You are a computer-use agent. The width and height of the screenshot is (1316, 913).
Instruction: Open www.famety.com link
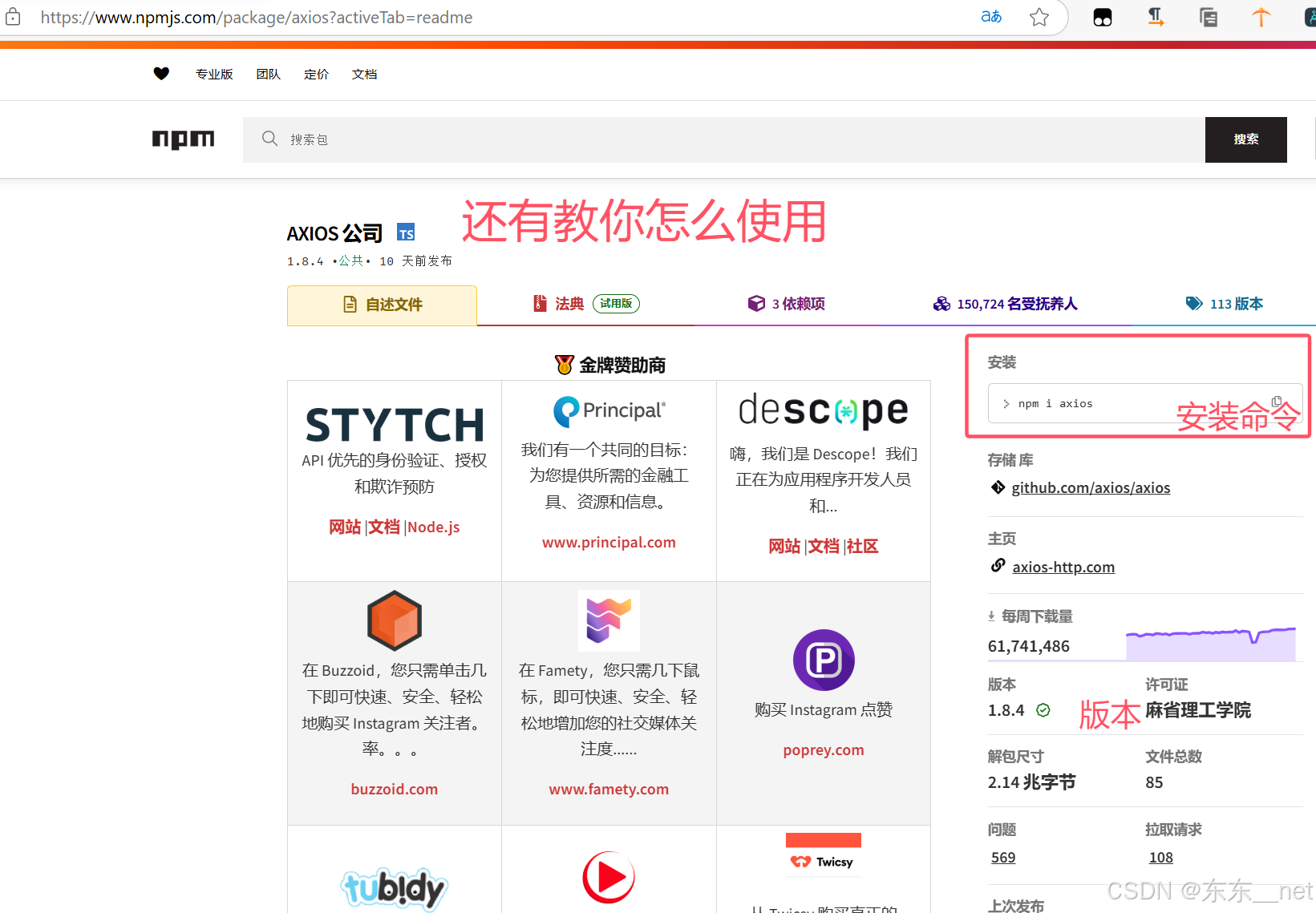[609, 789]
